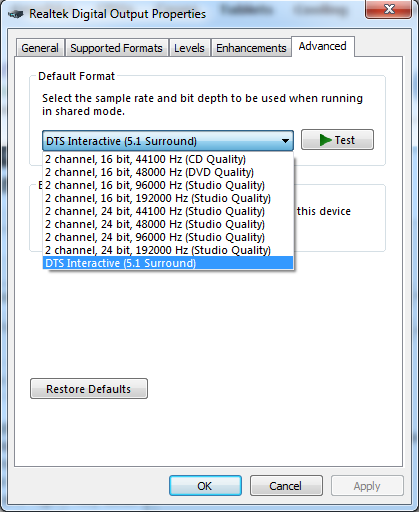Select 2 channel, 16 bit, 192000 Hz option

coord(168,198)
